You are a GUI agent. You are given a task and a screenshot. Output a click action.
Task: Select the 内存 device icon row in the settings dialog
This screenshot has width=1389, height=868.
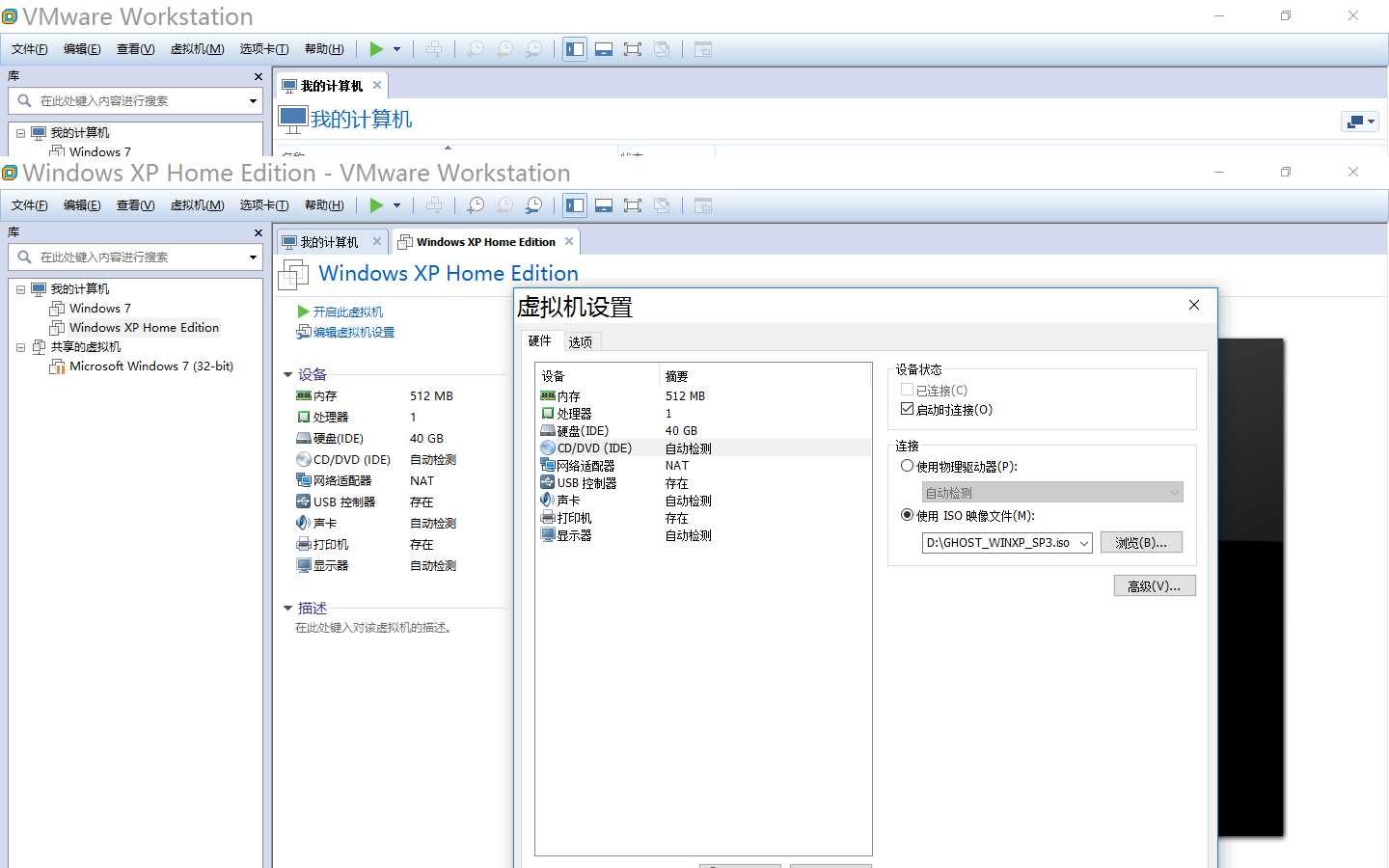703,396
